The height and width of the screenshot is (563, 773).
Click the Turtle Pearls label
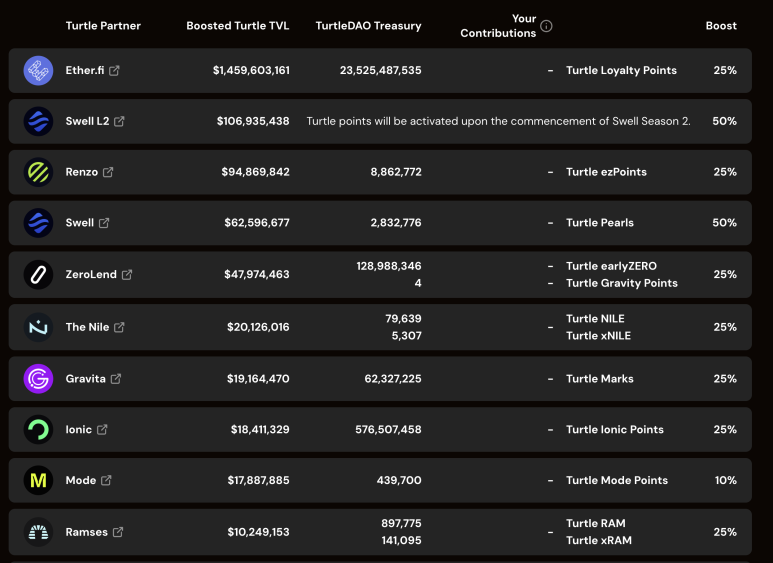click(600, 223)
